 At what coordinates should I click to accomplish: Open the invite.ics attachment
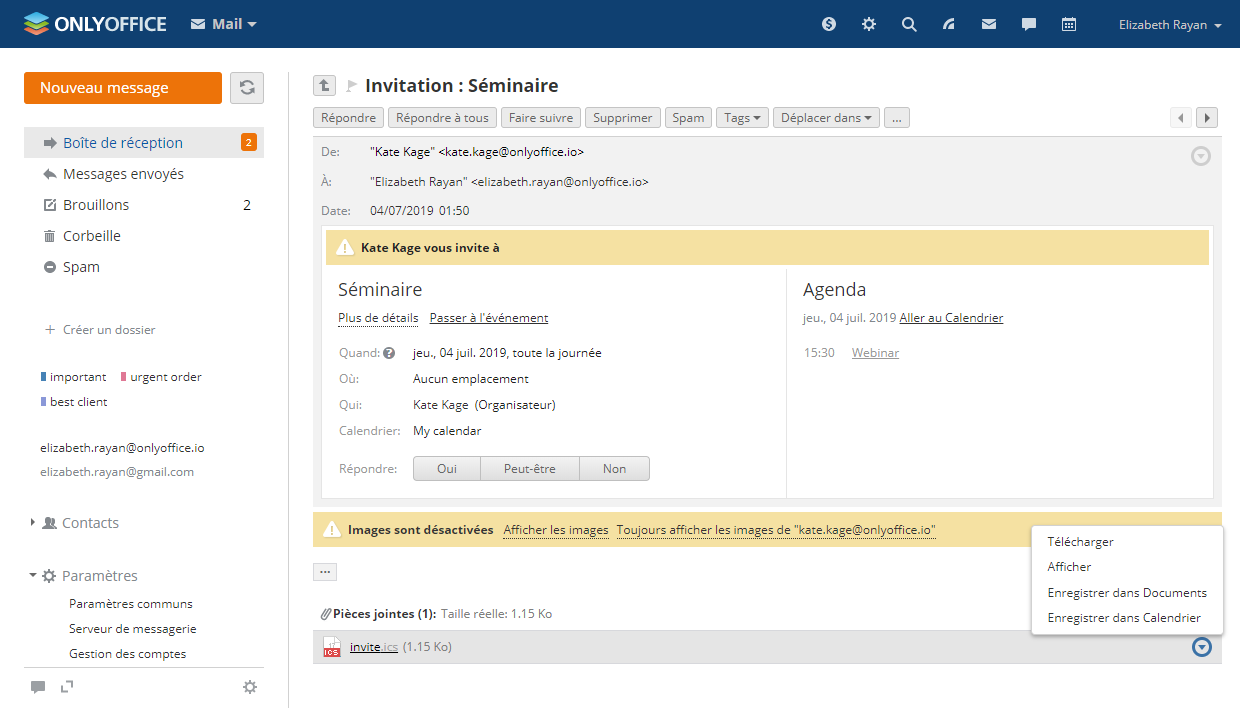[x=373, y=647]
